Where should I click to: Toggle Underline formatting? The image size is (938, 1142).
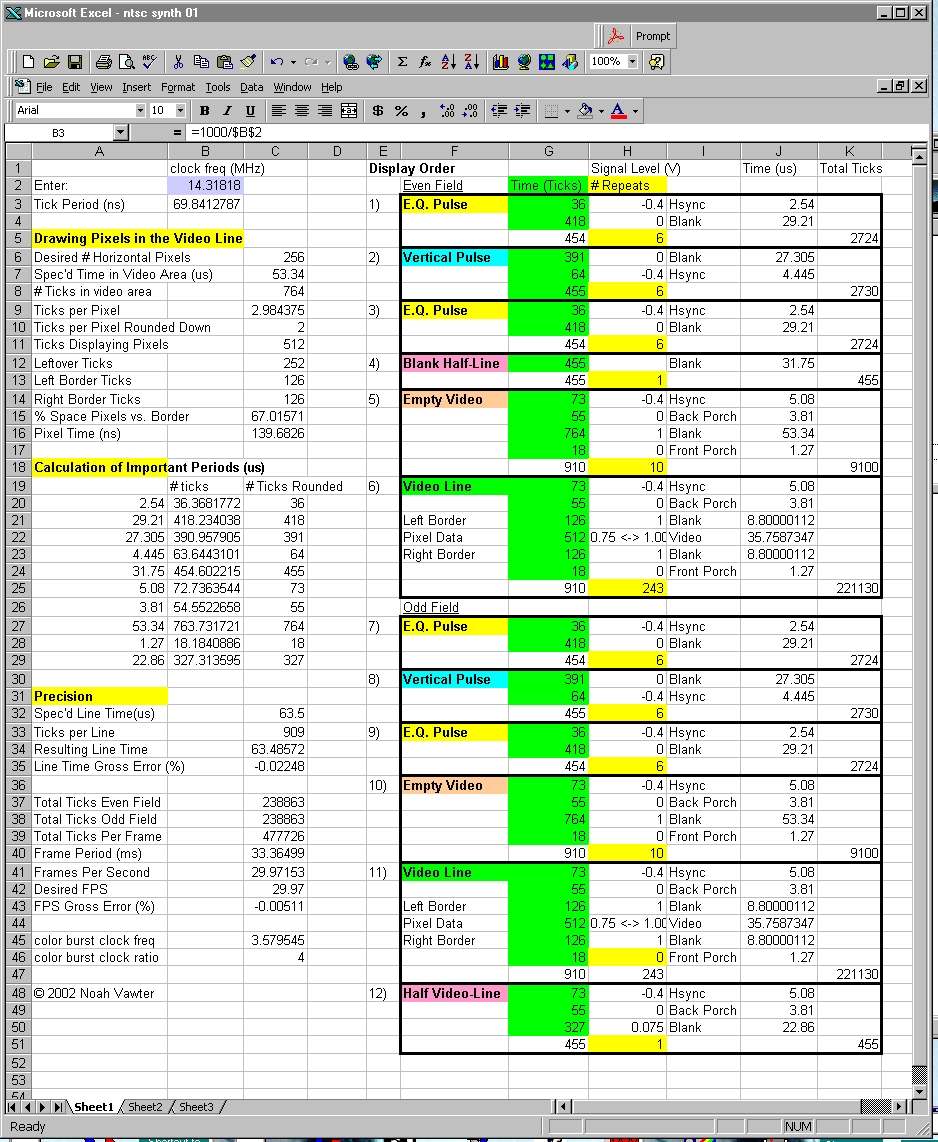click(x=250, y=111)
